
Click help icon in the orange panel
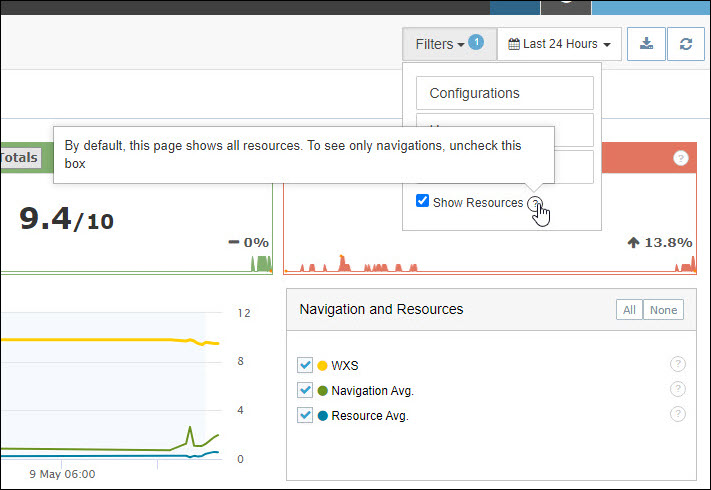click(681, 158)
